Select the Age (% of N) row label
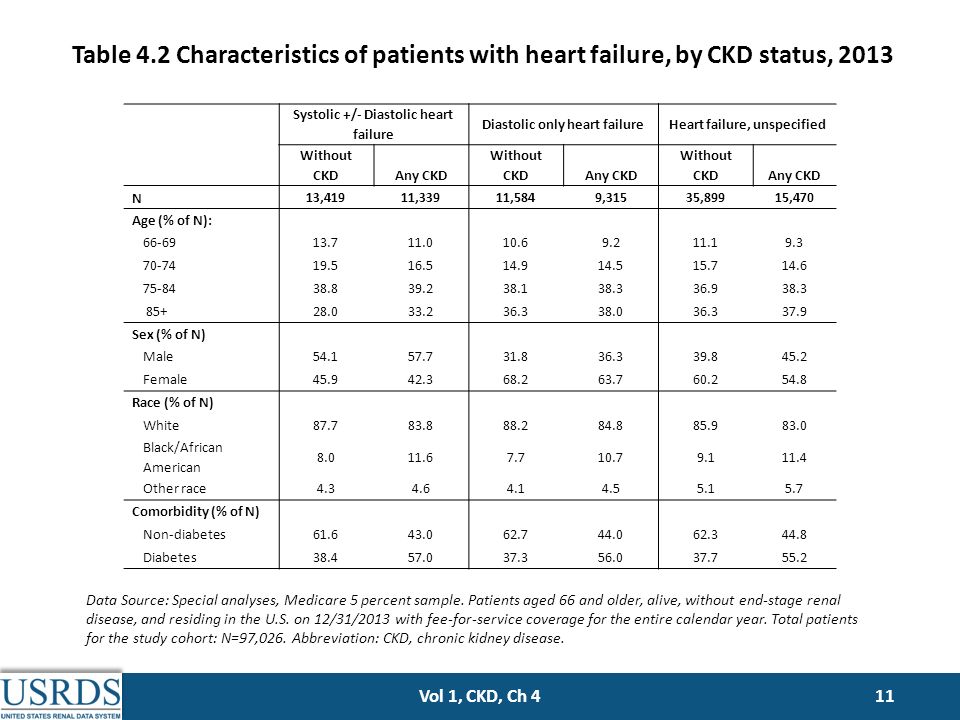This screenshot has height=720, width=960. (x=172, y=220)
